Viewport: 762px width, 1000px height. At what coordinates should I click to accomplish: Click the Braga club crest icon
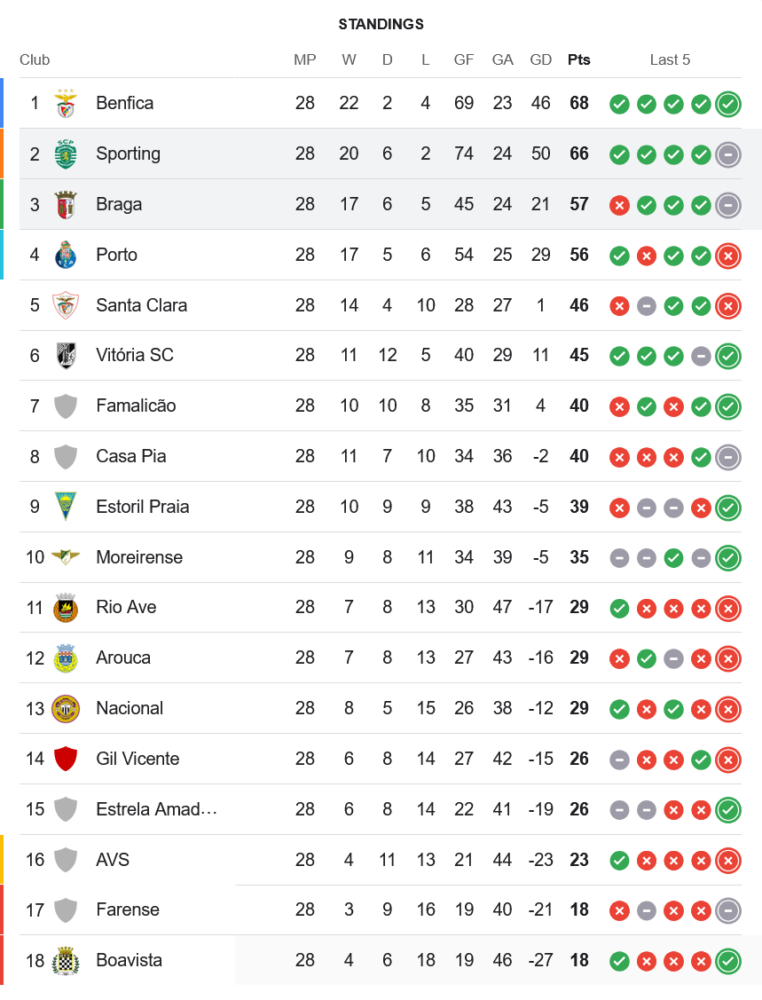pos(66,204)
